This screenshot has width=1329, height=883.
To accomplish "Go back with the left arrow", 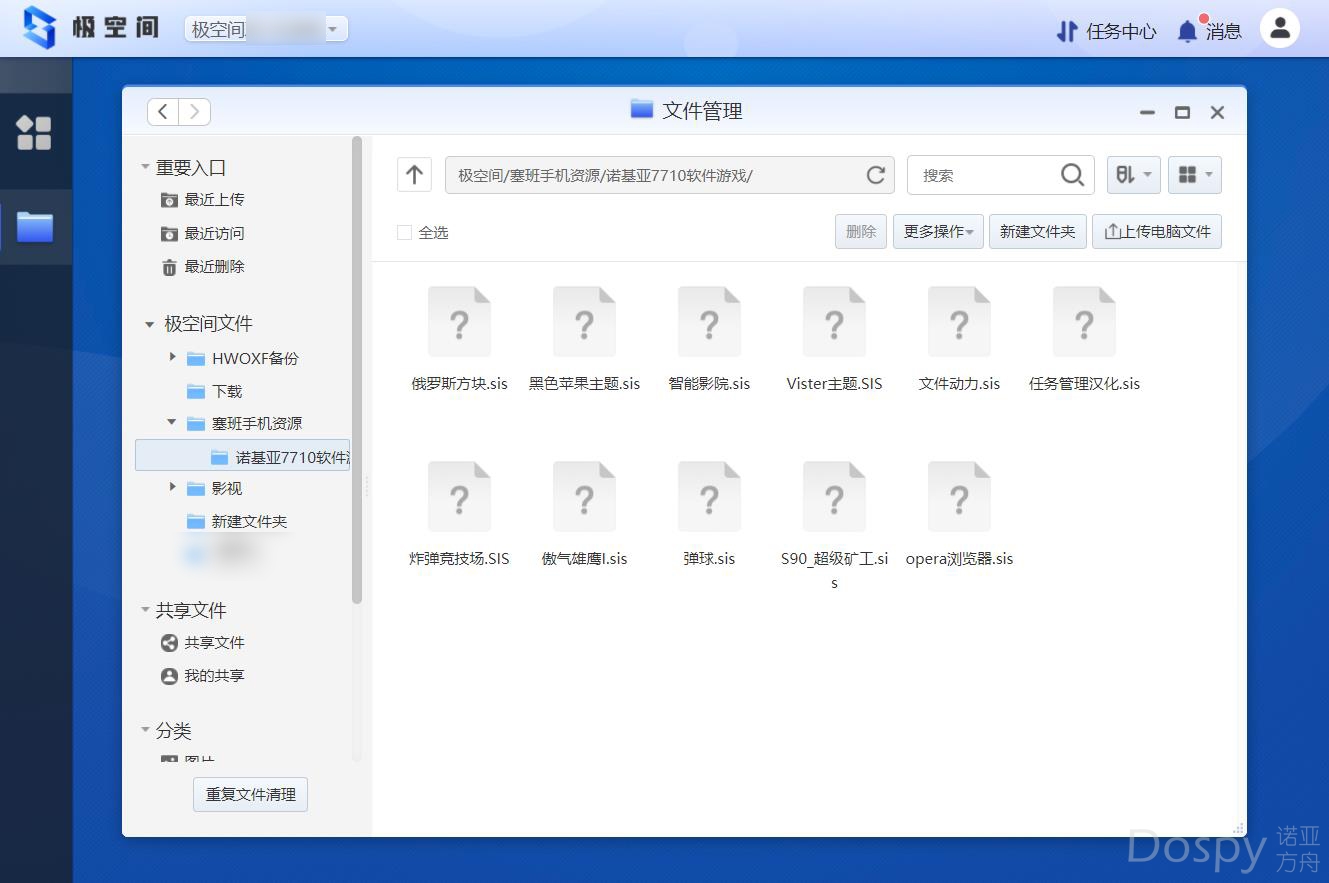I will pyautogui.click(x=163, y=112).
